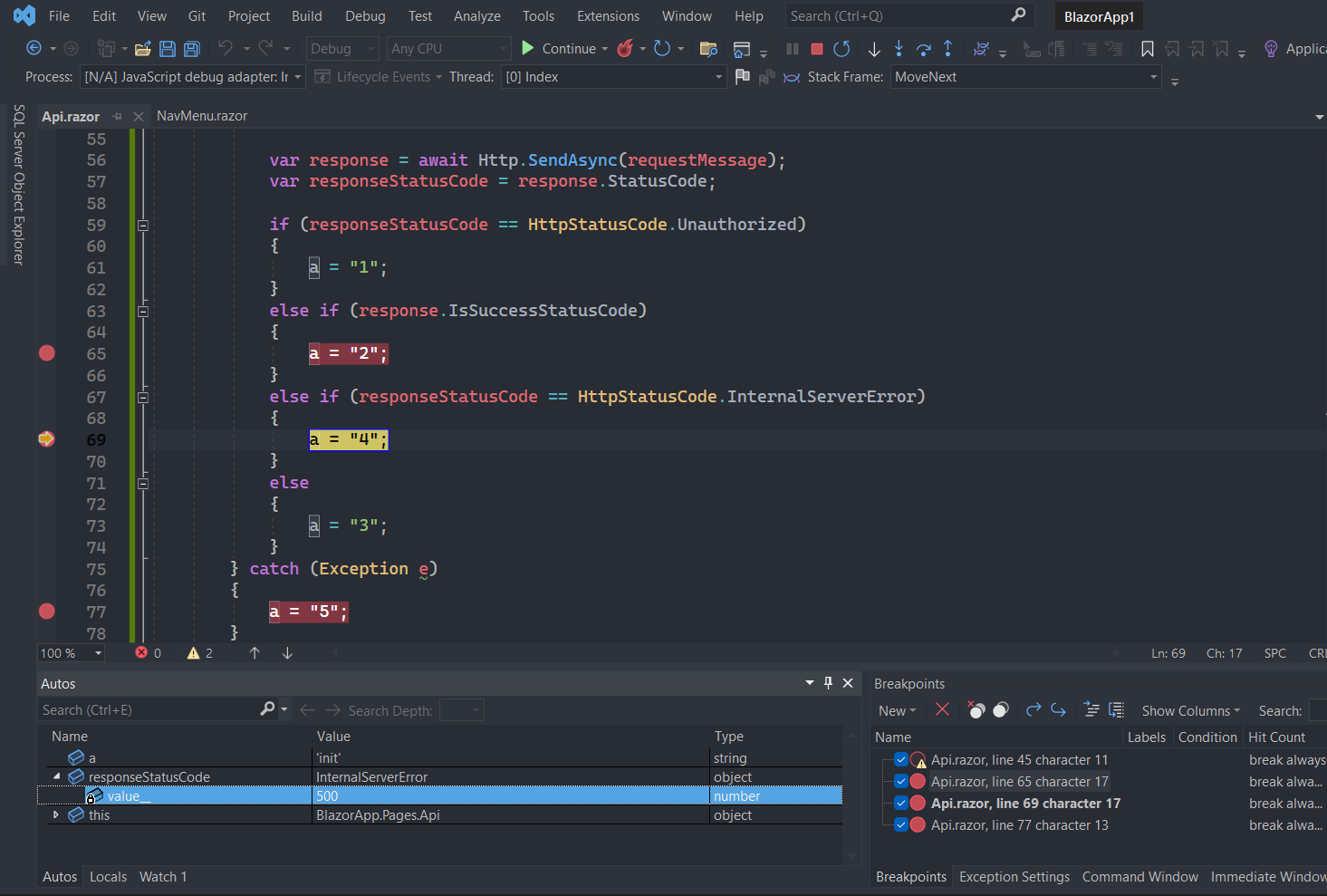The image size is (1327, 896).
Task: Open the Debug menu
Action: coord(365,16)
